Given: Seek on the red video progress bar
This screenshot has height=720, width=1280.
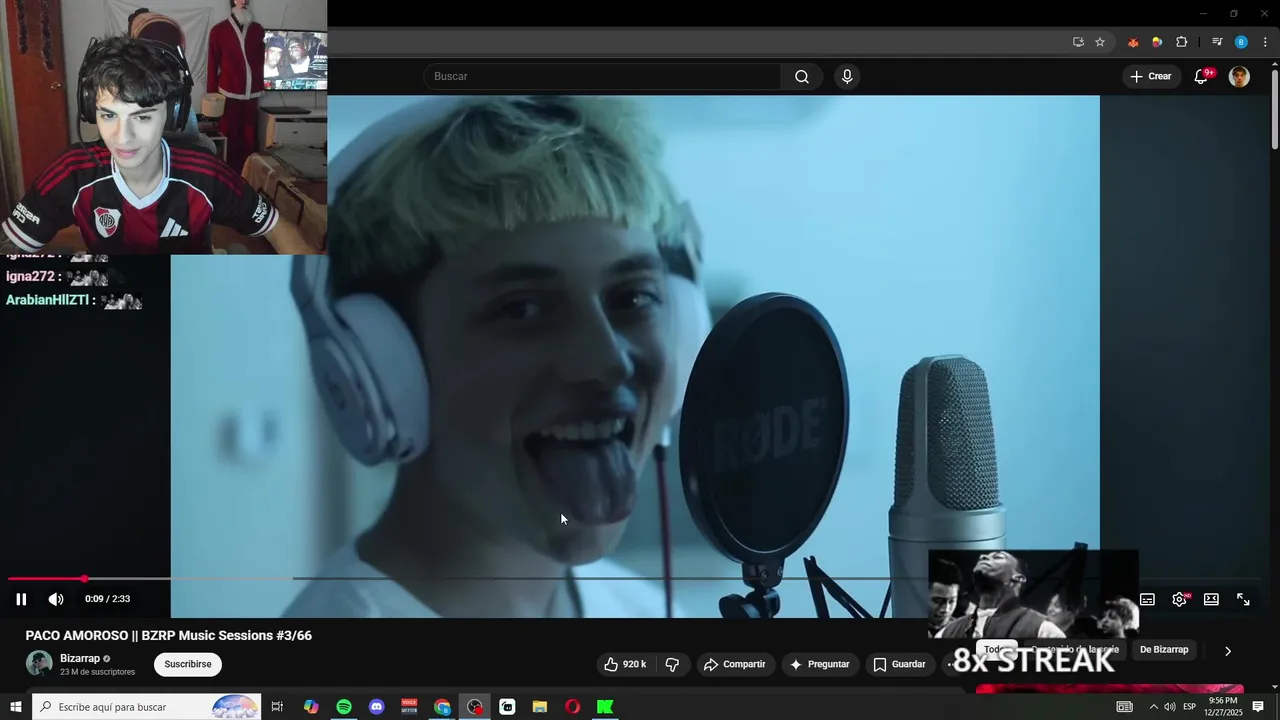Looking at the screenshot, I should (x=46, y=579).
